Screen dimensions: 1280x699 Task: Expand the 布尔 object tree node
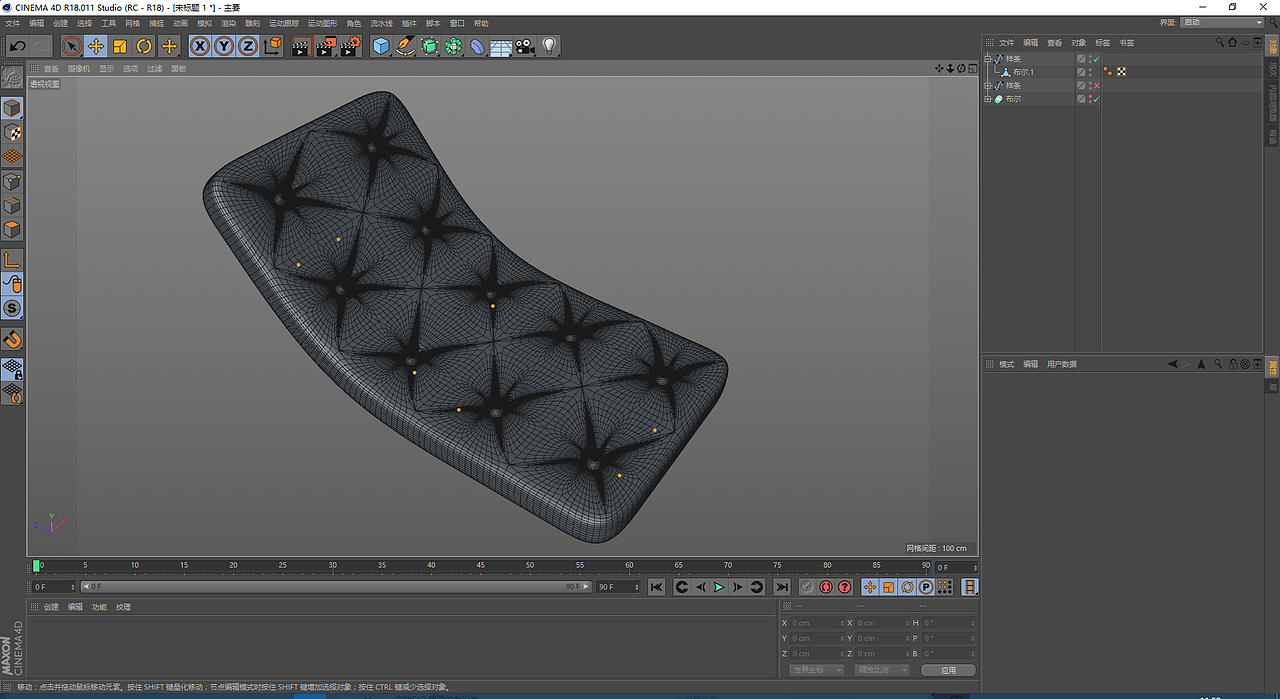[988, 99]
